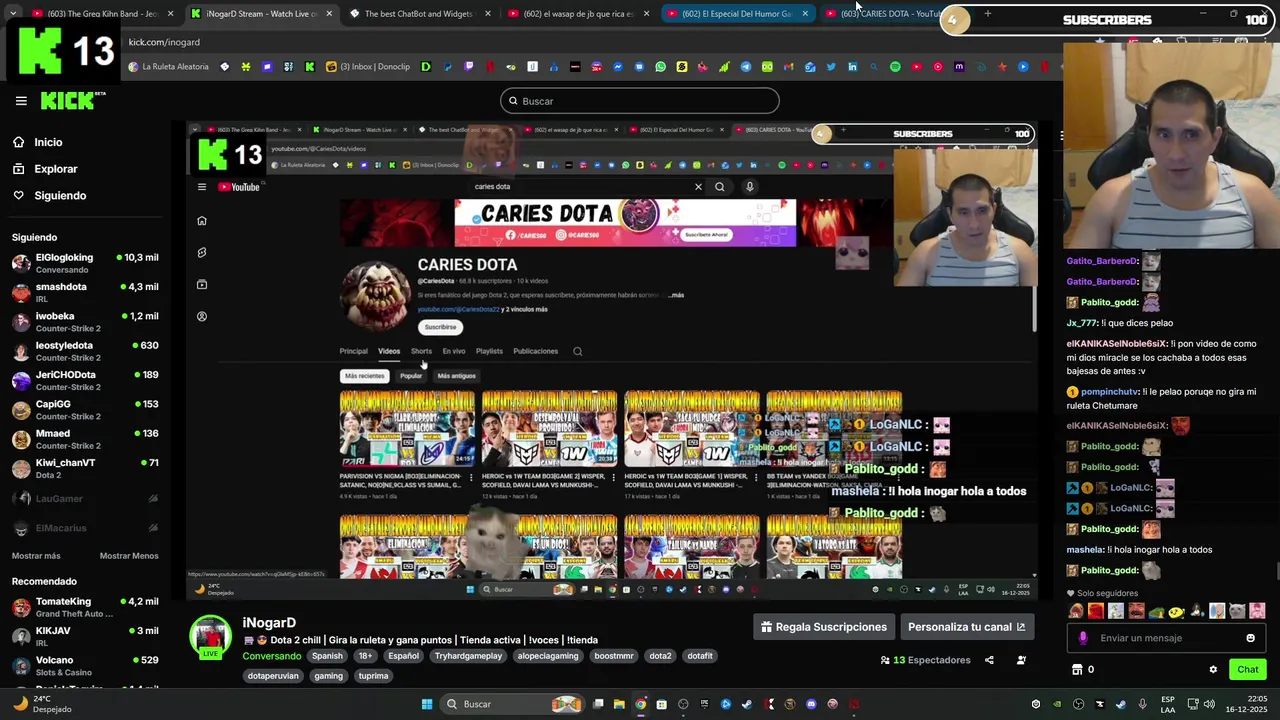The image size is (1280, 720).
Task: Open the Siguiendo page in the sidebar
Action: point(60,195)
